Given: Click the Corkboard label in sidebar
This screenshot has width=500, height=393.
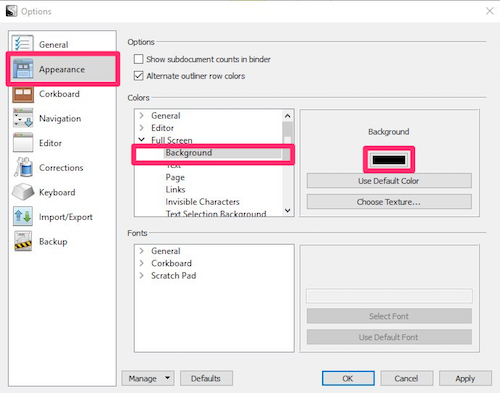Looking at the screenshot, I should pos(59,94).
